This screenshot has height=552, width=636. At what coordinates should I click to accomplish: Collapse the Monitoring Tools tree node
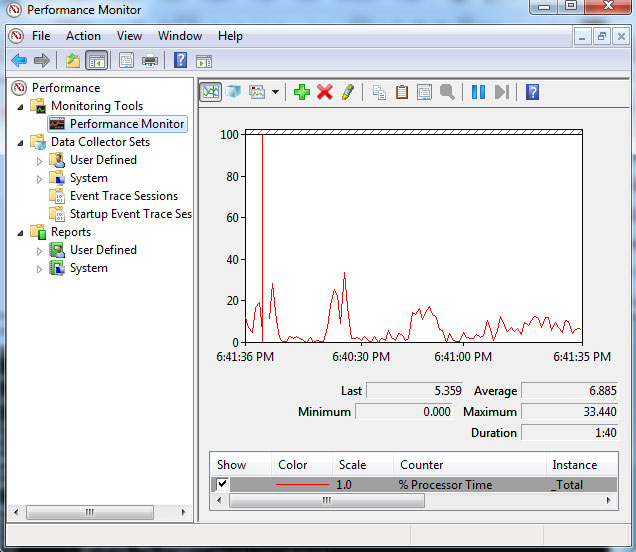tap(21, 107)
